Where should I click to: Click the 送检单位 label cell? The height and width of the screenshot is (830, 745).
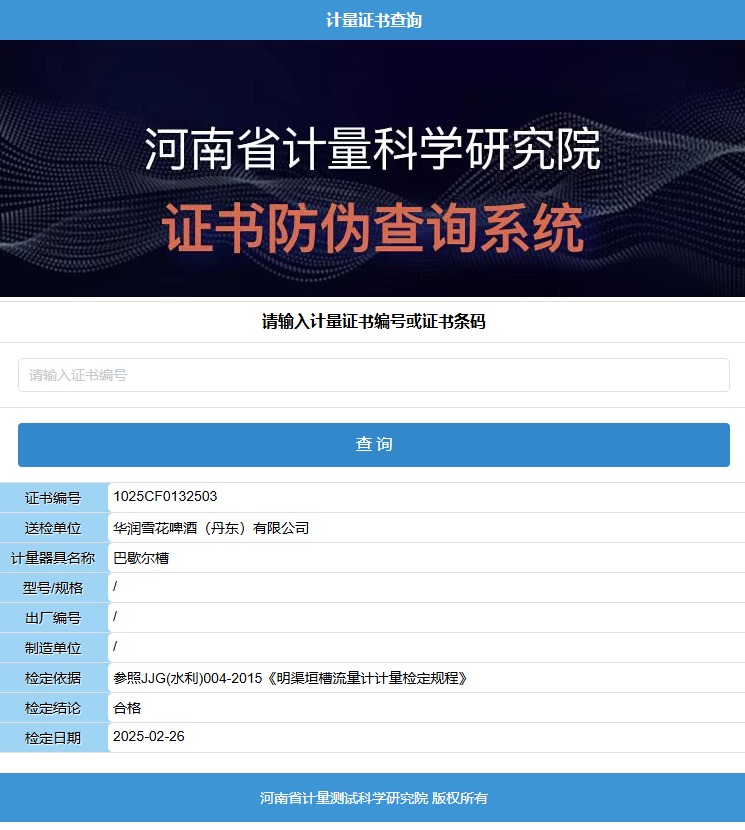tap(53, 528)
